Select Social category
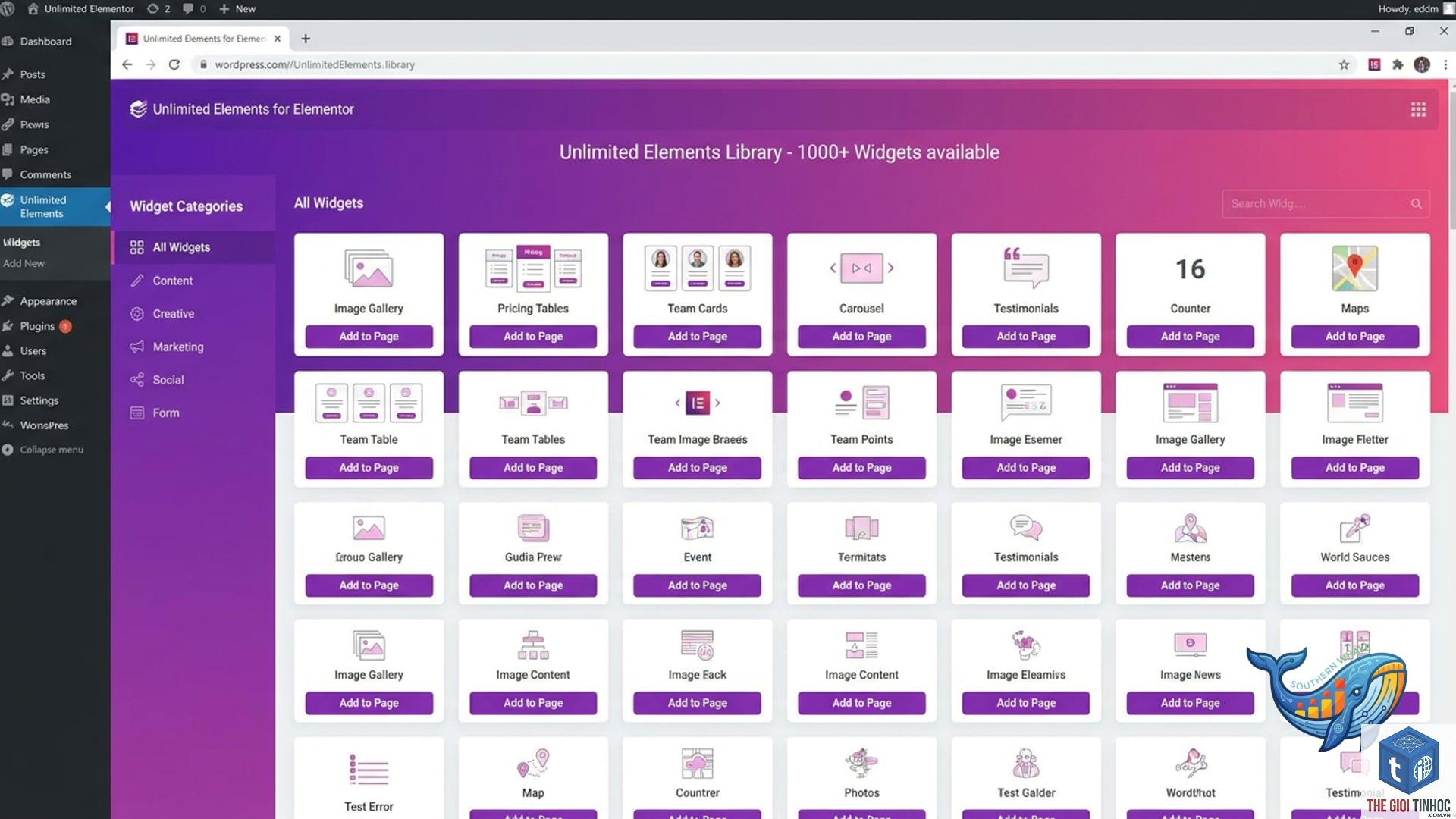Image resolution: width=1456 pixels, height=819 pixels. (x=194, y=380)
